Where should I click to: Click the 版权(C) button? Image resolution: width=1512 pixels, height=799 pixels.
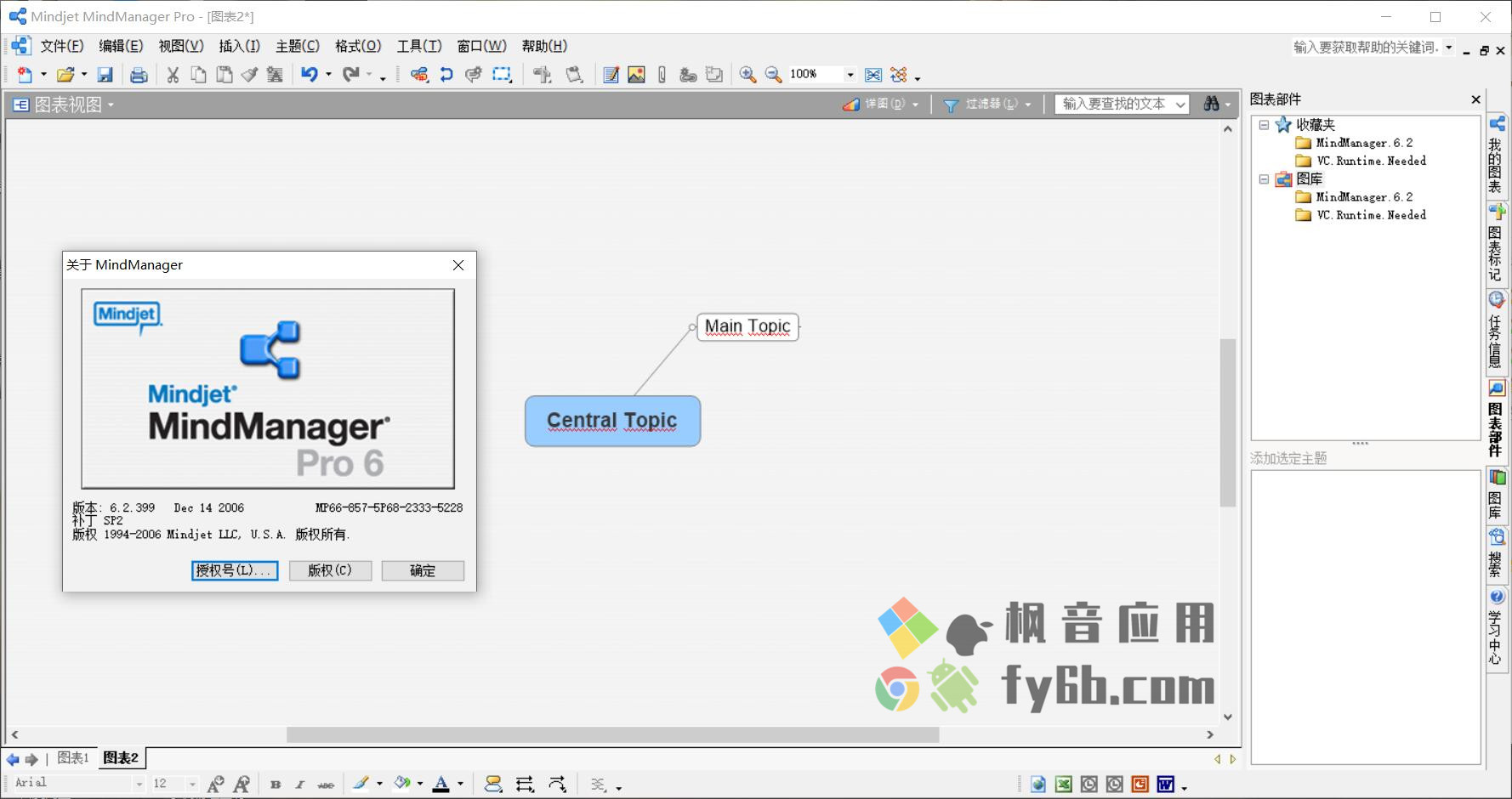(x=330, y=570)
